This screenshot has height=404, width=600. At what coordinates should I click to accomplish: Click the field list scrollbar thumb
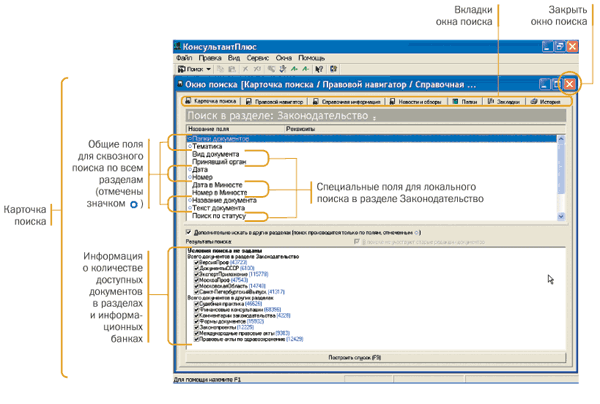(561, 168)
